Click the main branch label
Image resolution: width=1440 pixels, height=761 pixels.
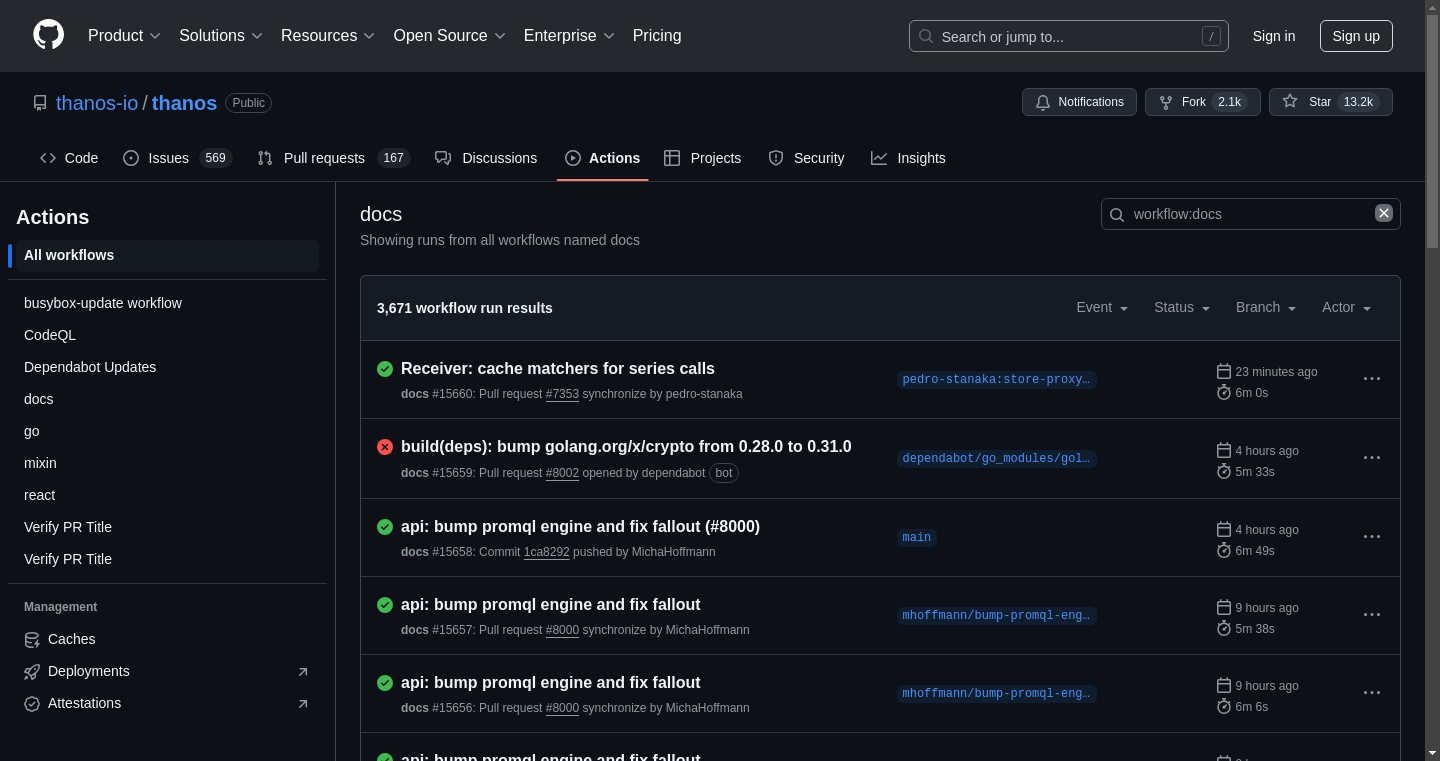[917, 538]
